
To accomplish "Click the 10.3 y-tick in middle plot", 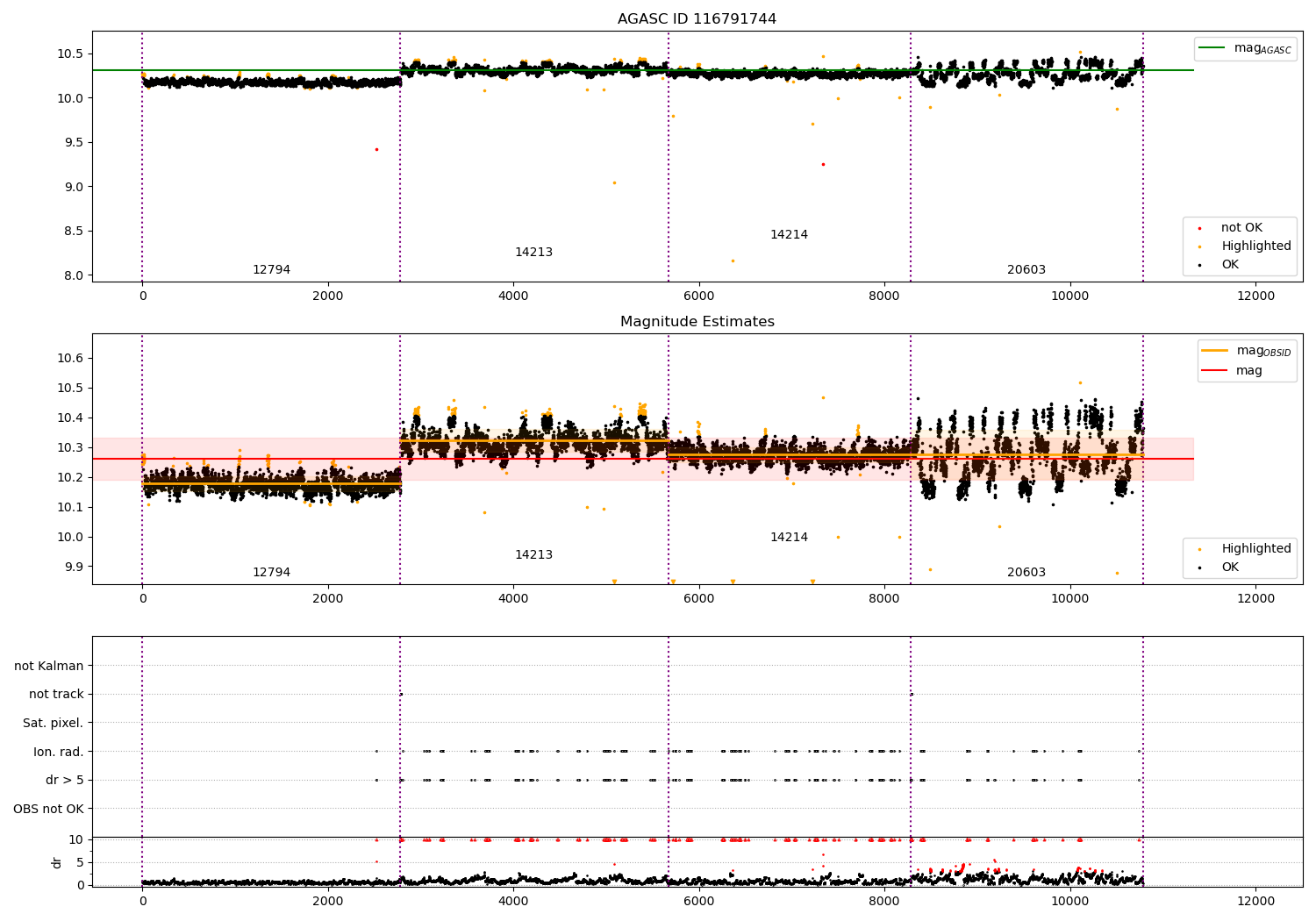I will (69, 448).
